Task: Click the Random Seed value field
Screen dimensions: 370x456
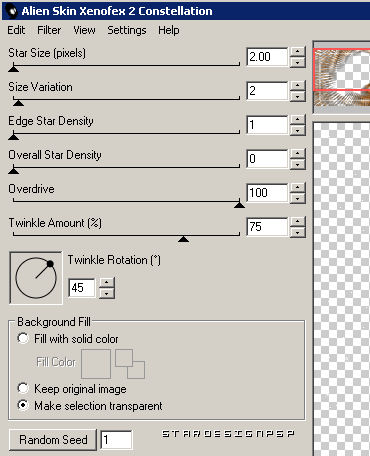Action: tap(116, 440)
